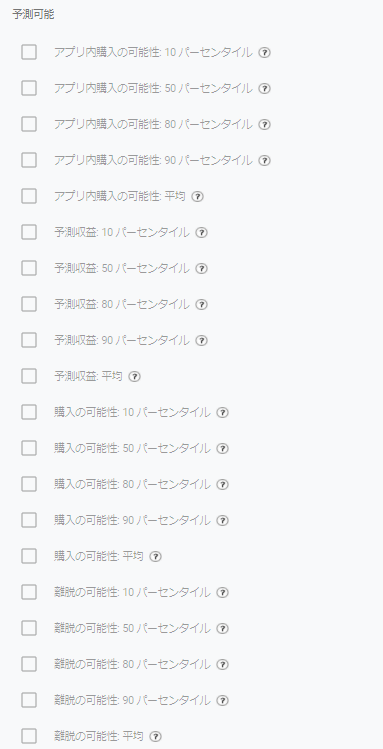Click the 予測可能 section heading

[x=33, y=15]
